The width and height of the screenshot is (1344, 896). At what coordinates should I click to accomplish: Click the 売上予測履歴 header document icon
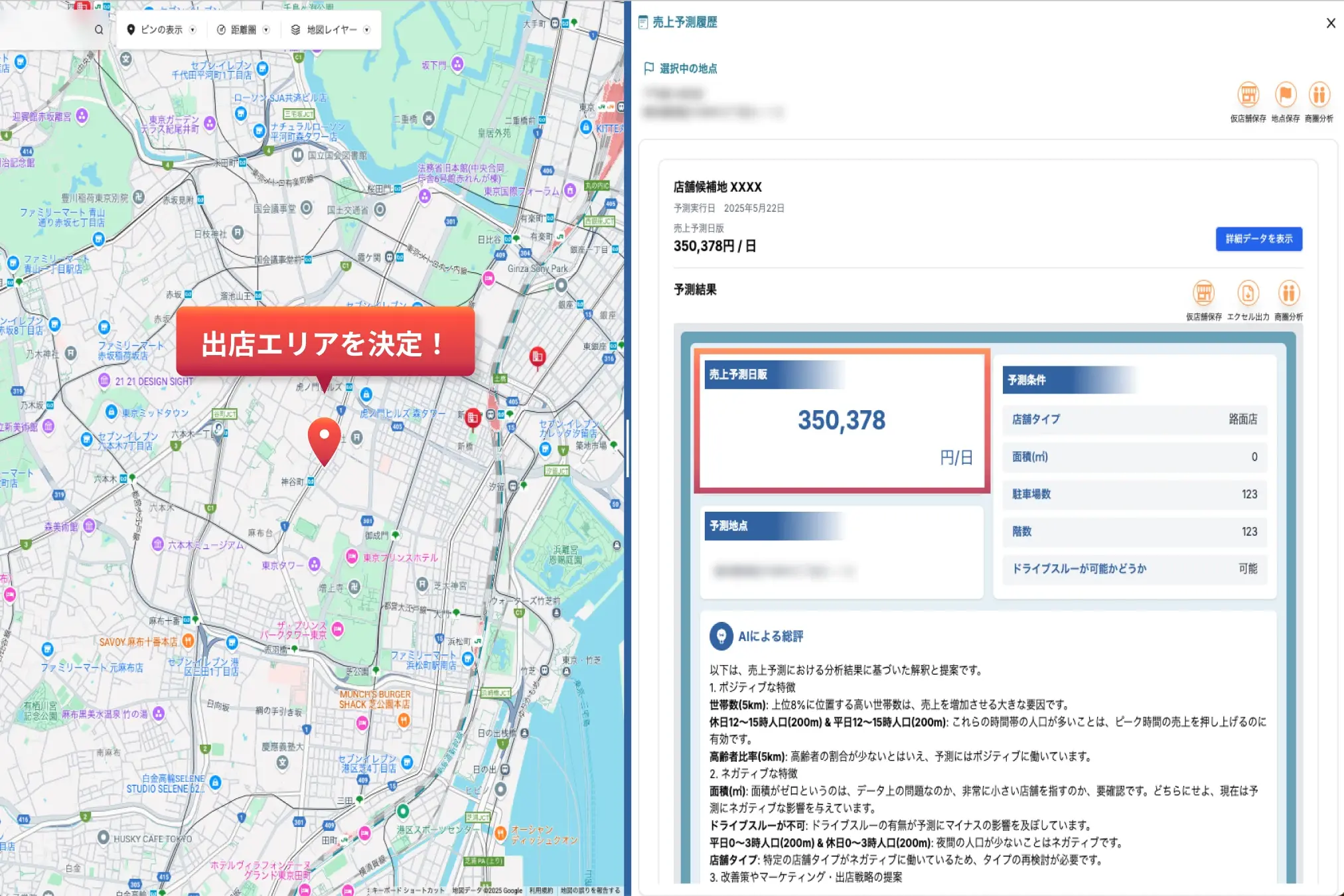(x=642, y=23)
